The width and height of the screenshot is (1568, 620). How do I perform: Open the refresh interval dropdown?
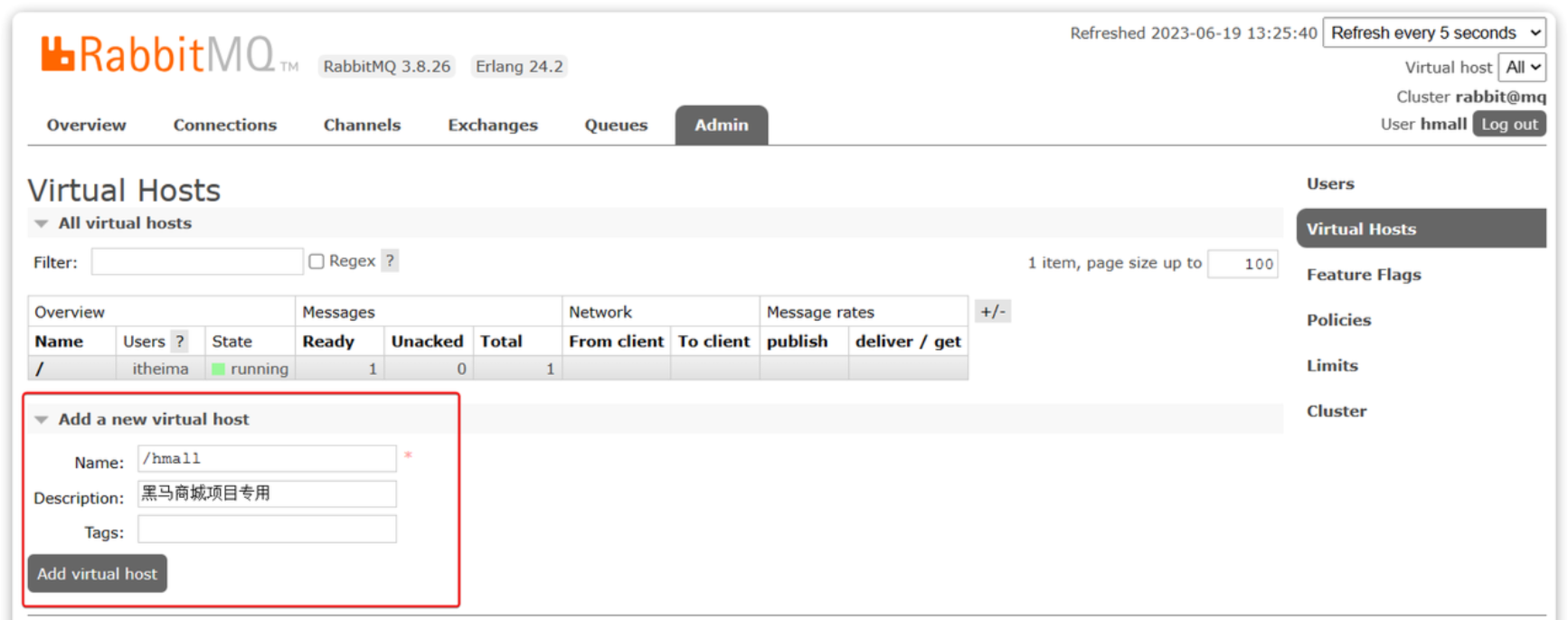1433,33
